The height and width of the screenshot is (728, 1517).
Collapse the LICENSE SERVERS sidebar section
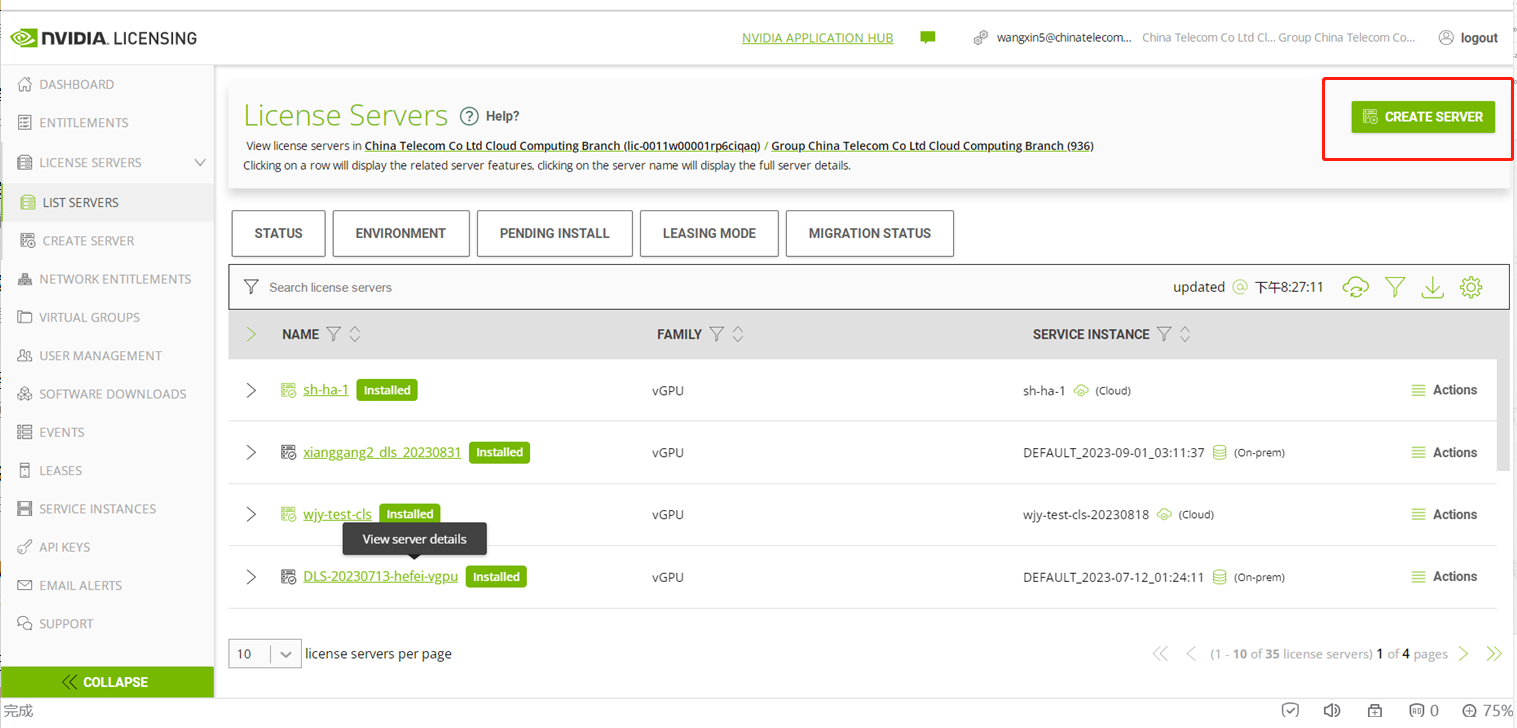pos(200,162)
